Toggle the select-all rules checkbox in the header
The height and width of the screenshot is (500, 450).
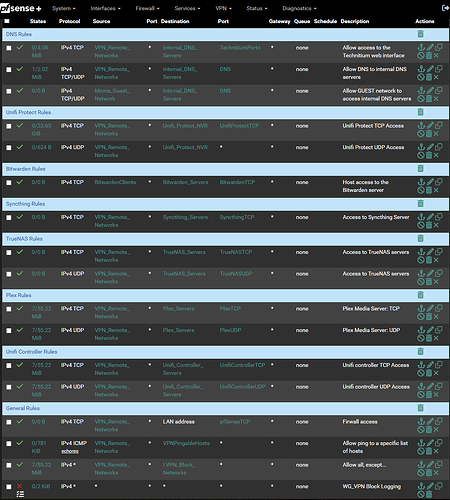[7, 21]
